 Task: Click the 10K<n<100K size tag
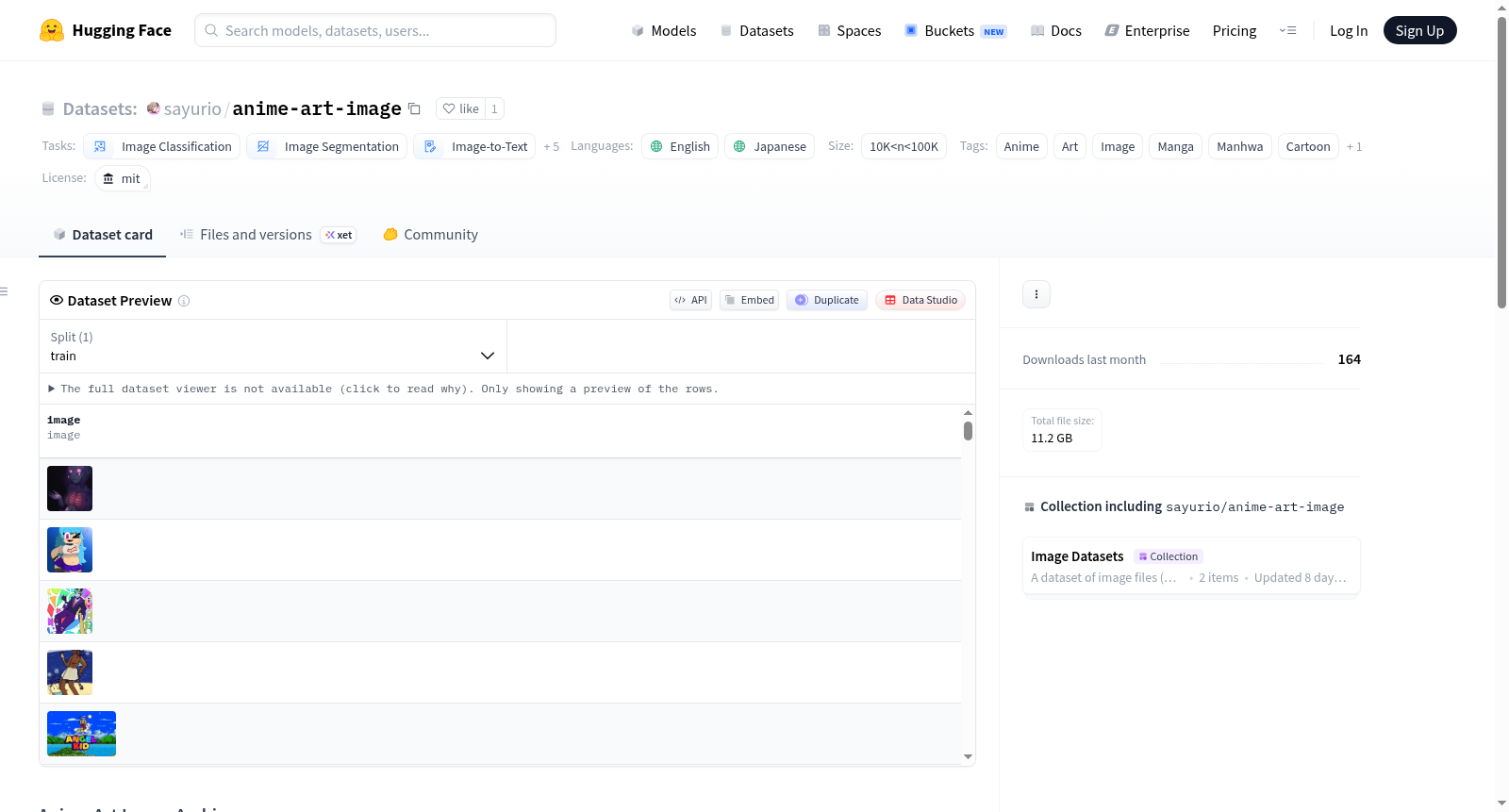click(x=904, y=146)
